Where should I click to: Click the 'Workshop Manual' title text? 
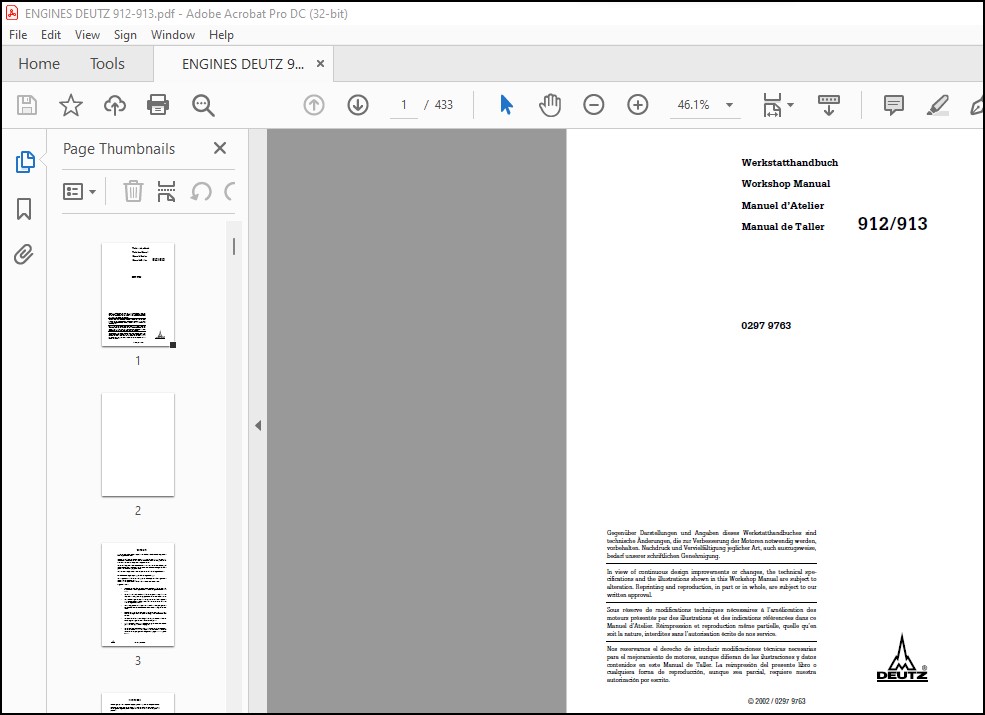tap(785, 183)
